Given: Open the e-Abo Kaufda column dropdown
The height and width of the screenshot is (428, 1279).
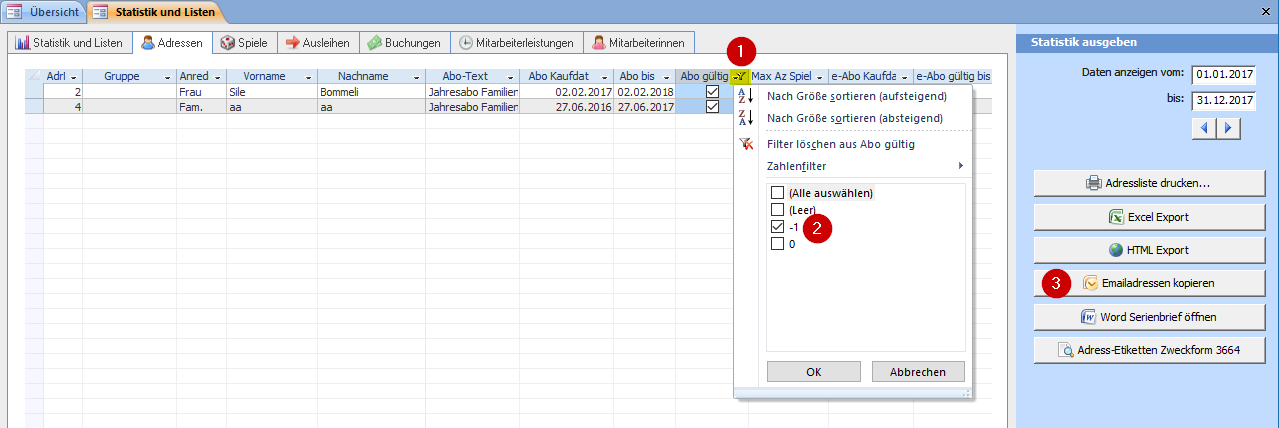Looking at the screenshot, I should click(904, 77).
